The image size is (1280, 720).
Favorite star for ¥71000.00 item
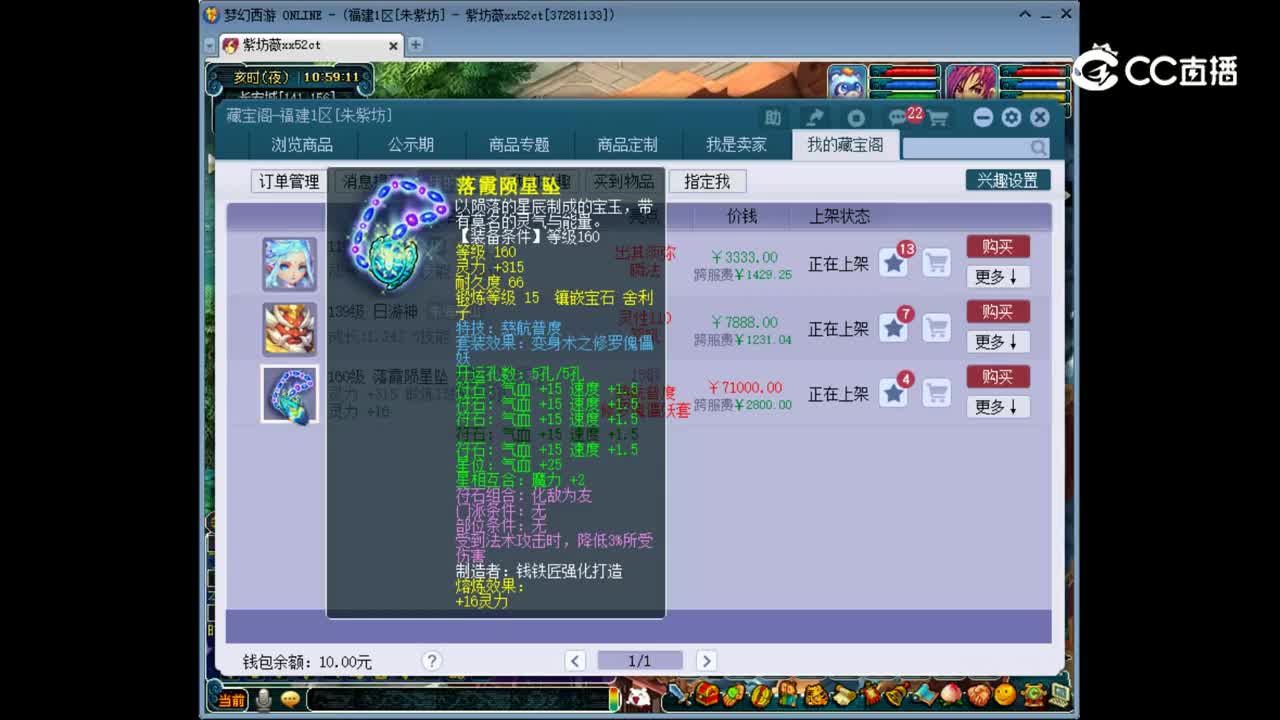point(894,393)
